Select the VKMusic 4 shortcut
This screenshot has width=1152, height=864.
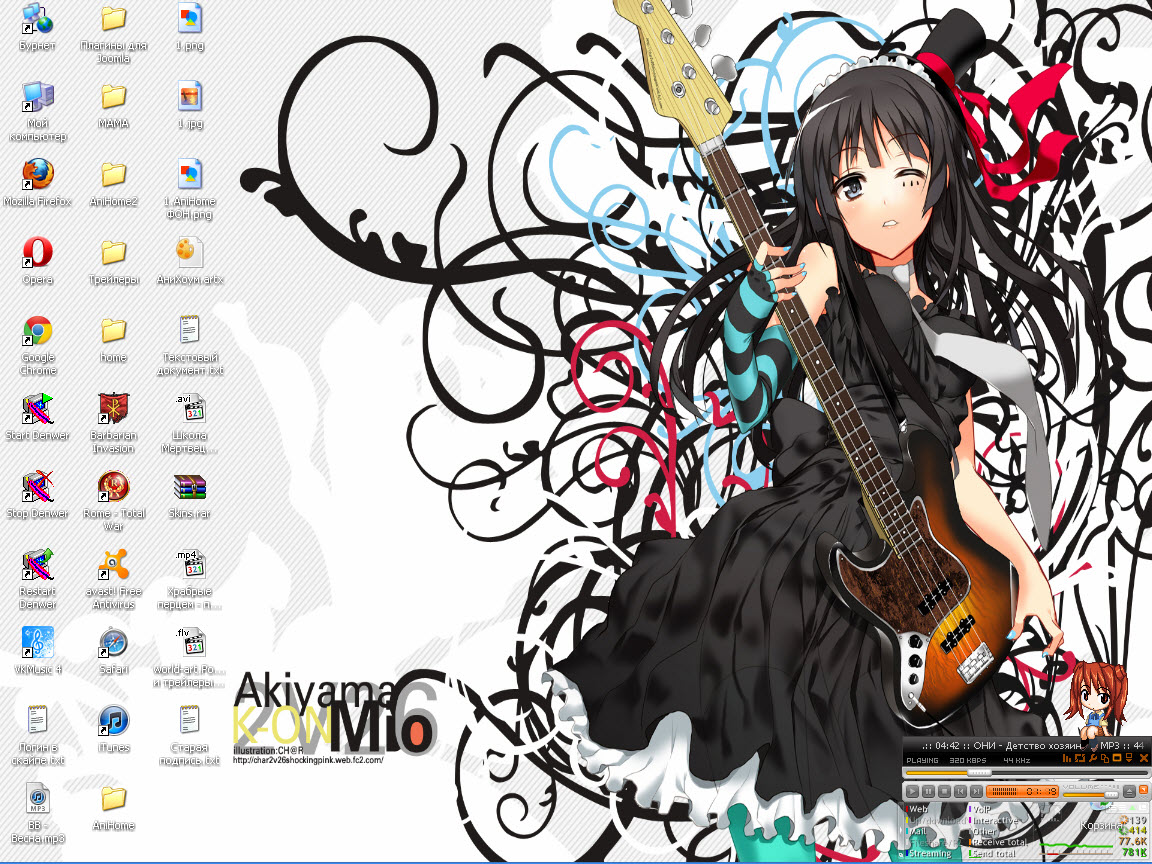(x=37, y=650)
